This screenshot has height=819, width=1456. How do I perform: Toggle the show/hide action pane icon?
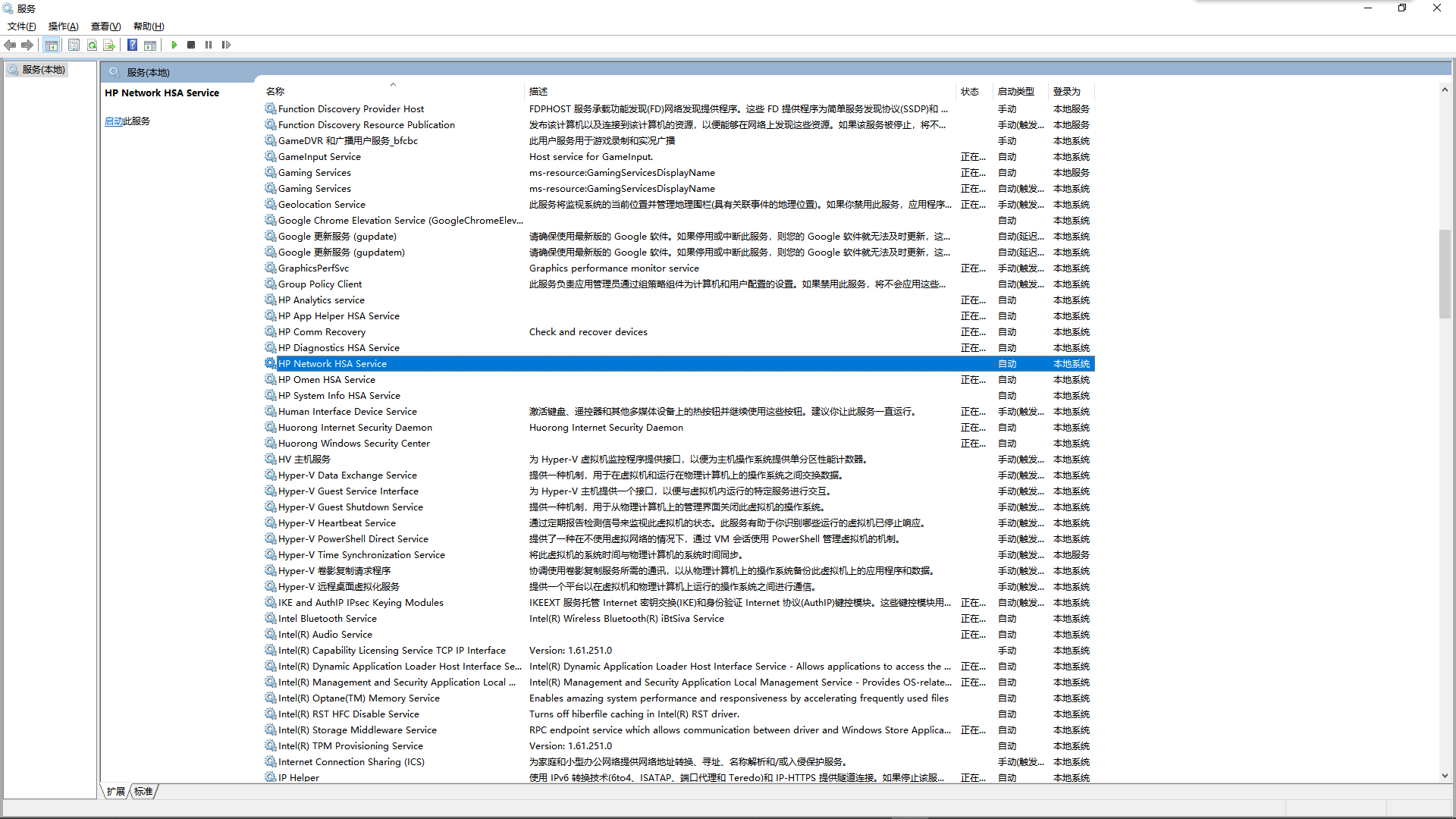(x=150, y=45)
